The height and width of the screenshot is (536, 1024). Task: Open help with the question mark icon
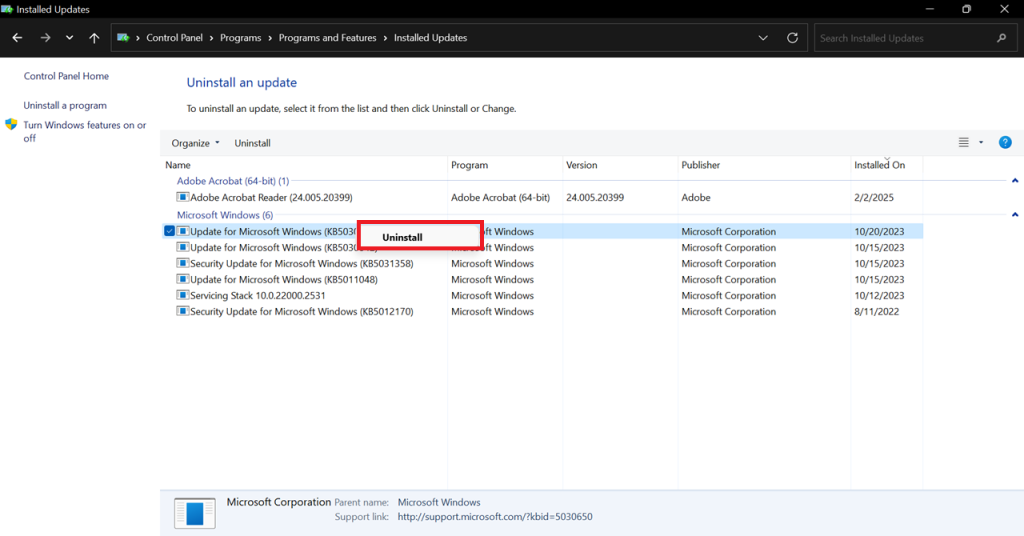tap(1005, 142)
